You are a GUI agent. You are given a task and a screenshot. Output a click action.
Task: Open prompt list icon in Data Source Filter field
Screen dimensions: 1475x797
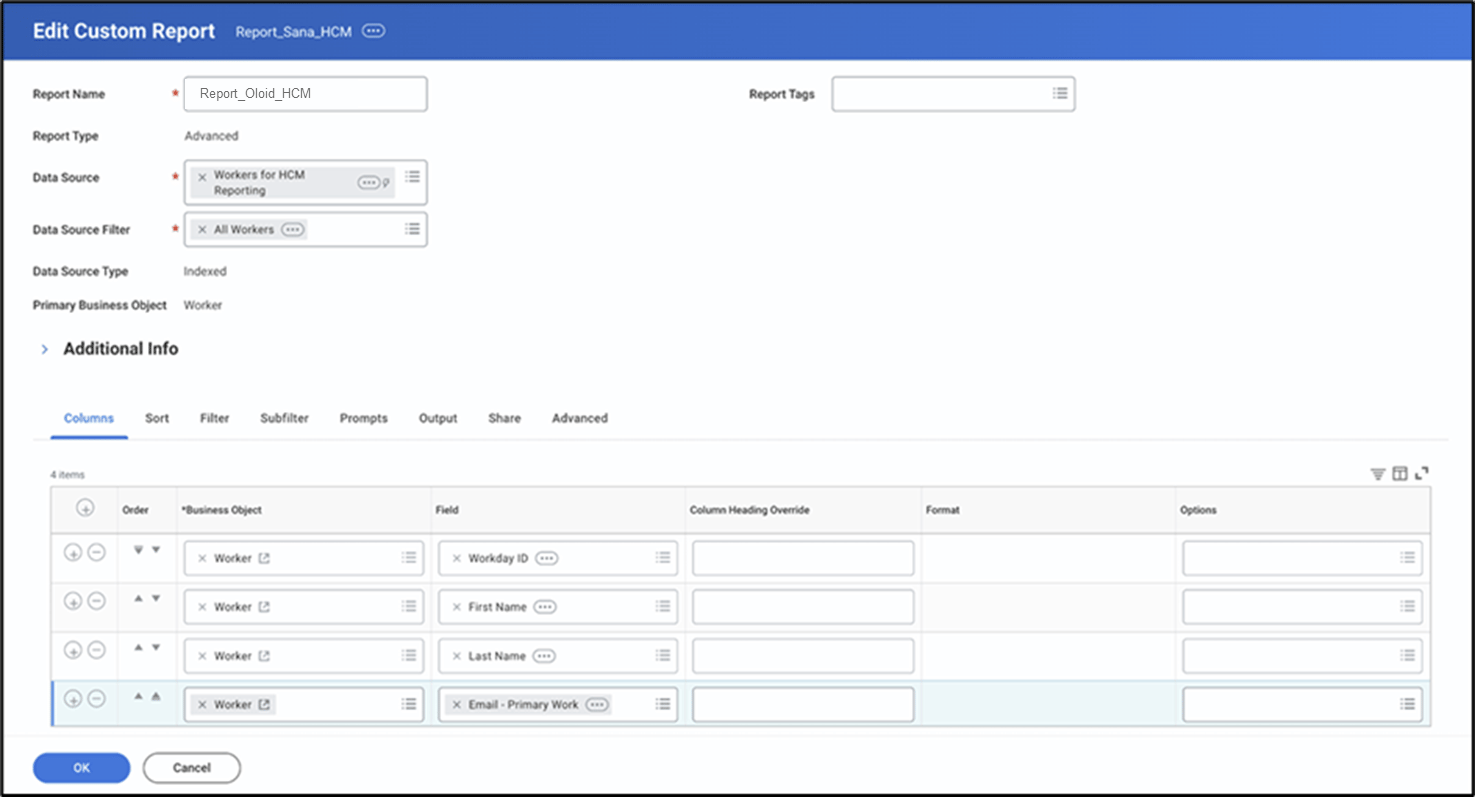pyautogui.click(x=412, y=228)
